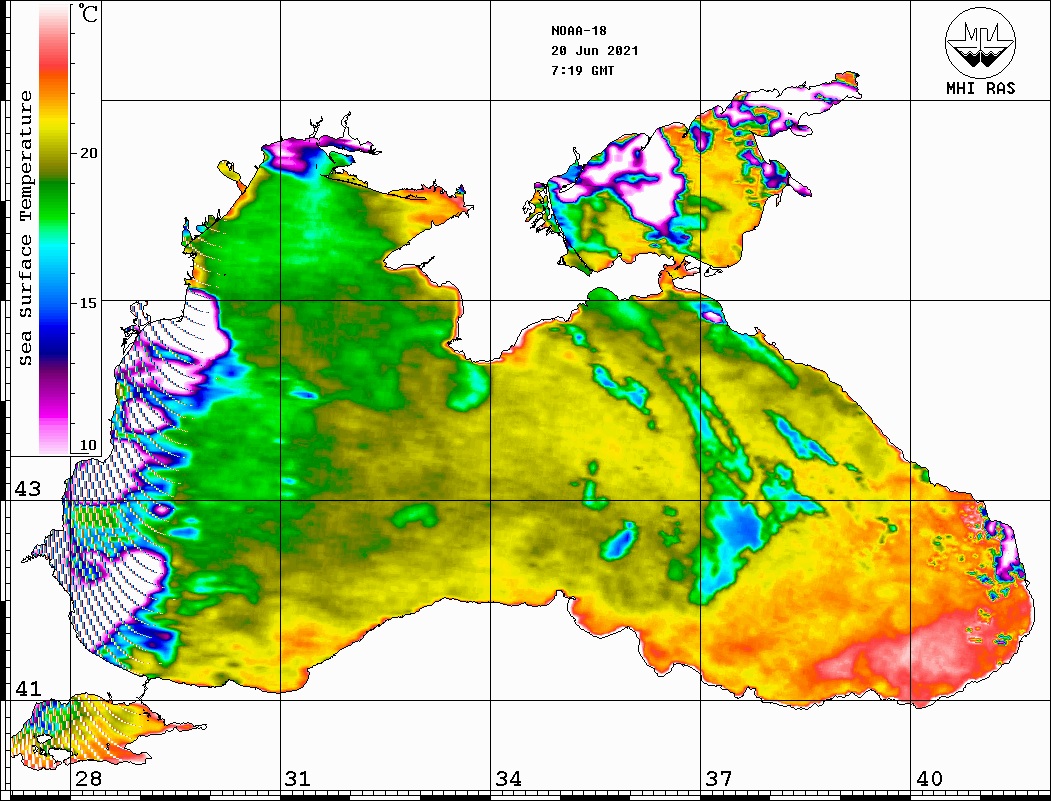The image size is (1051, 801).
Task: Click latitude label 43
Action: (x=28, y=489)
